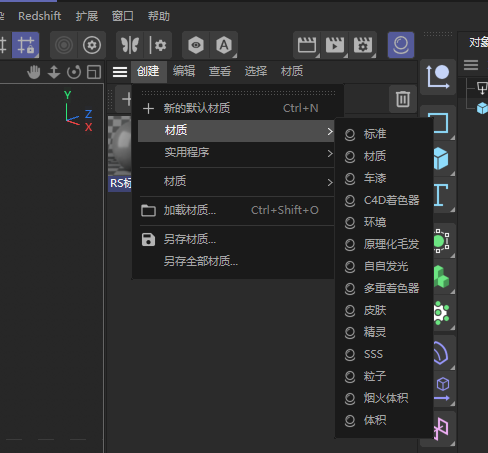Open the 材质 menu in material manager bar
Image resolution: width=488 pixels, height=453 pixels.
pos(292,71)
